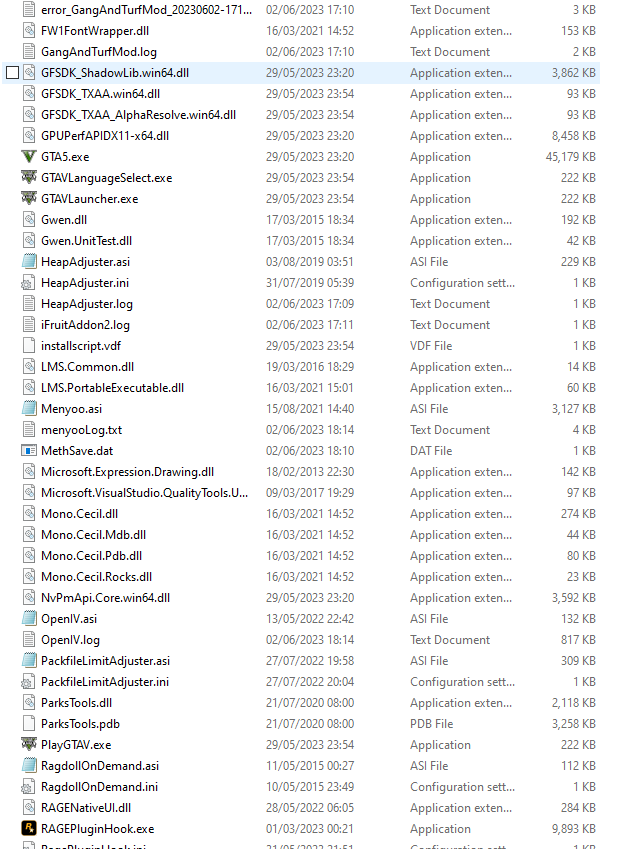Click the Mono.Cecil.dll file icon
Viewport: 623px width, 861px height.
coord(29,514)
